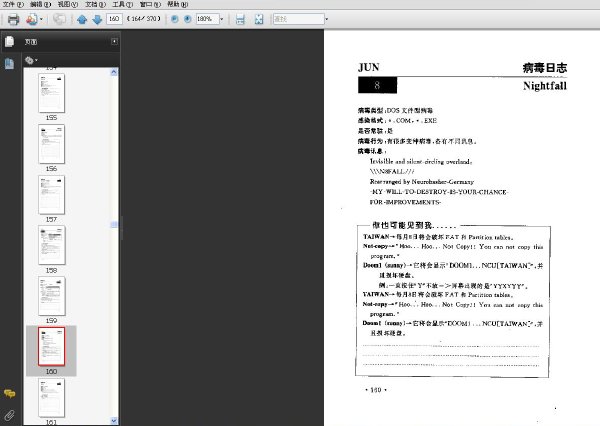The width and height of the screenshot is (600, 426).
Task: Collapse the 页面 panel with header button
Action: [114, 41]
